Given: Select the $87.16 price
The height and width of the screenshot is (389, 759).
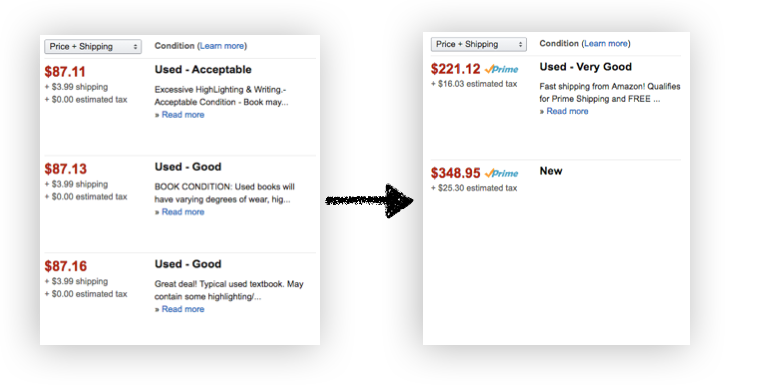Looking at the screenshot, I should tap(65, 266).
